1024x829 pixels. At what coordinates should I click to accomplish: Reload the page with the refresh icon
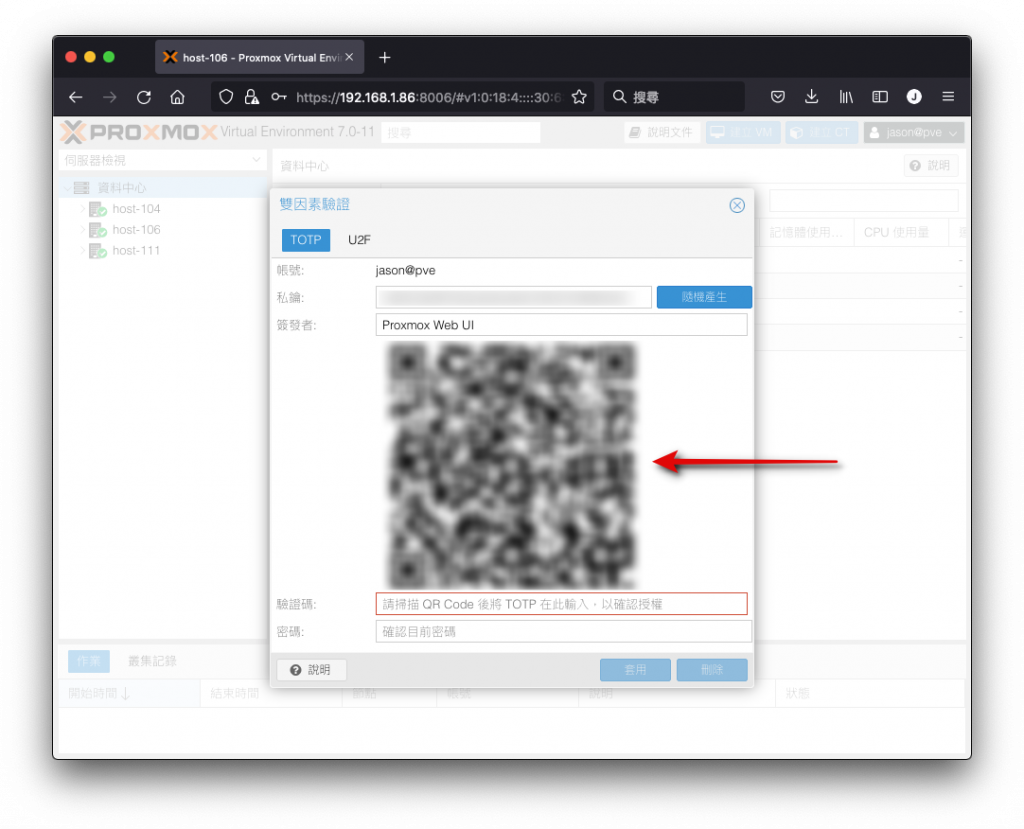pos(144,97)
